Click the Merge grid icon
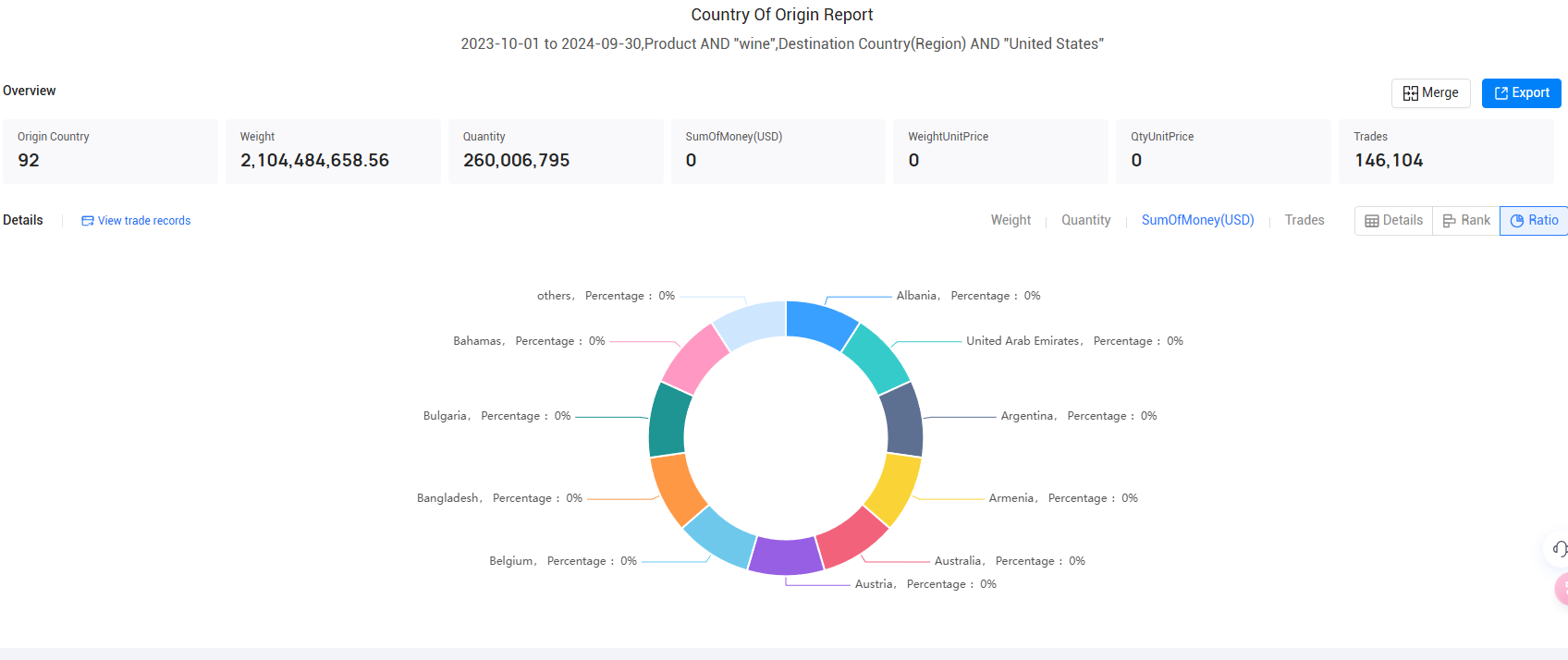1568x660 pixels. pos(1410,93)
